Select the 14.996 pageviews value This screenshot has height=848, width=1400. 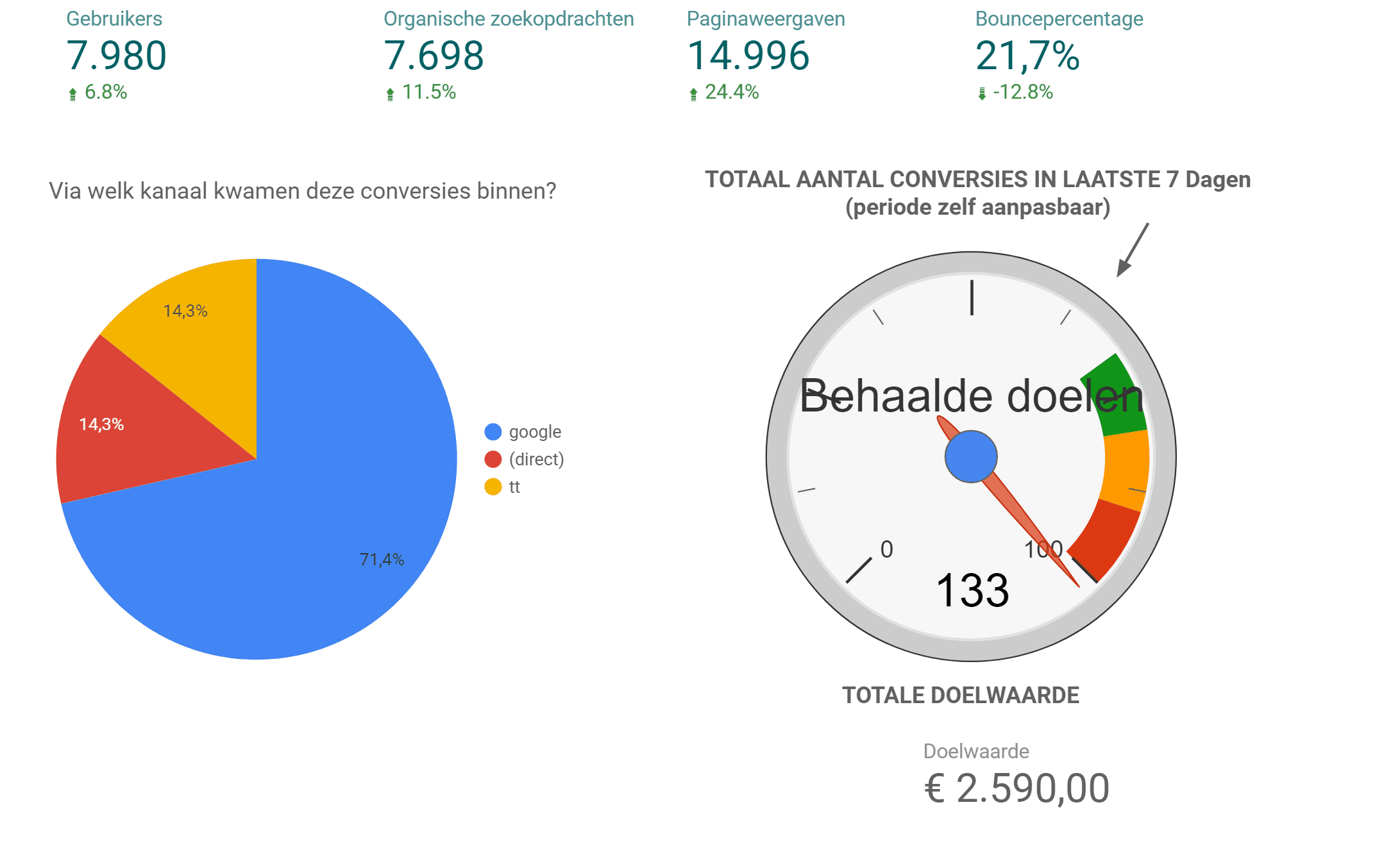tap(748, 55)
